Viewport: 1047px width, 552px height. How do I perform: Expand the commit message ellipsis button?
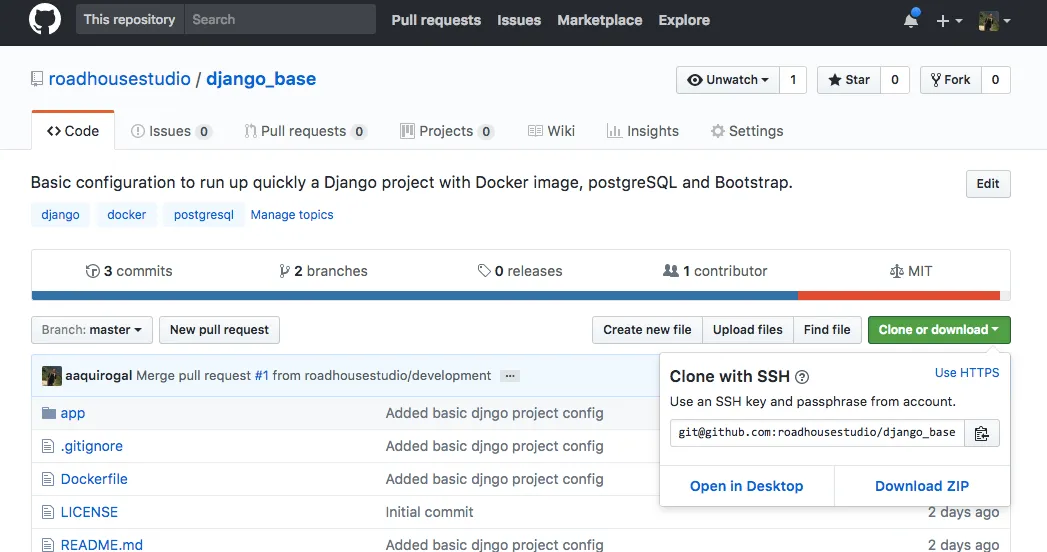(x=510, y=376)
